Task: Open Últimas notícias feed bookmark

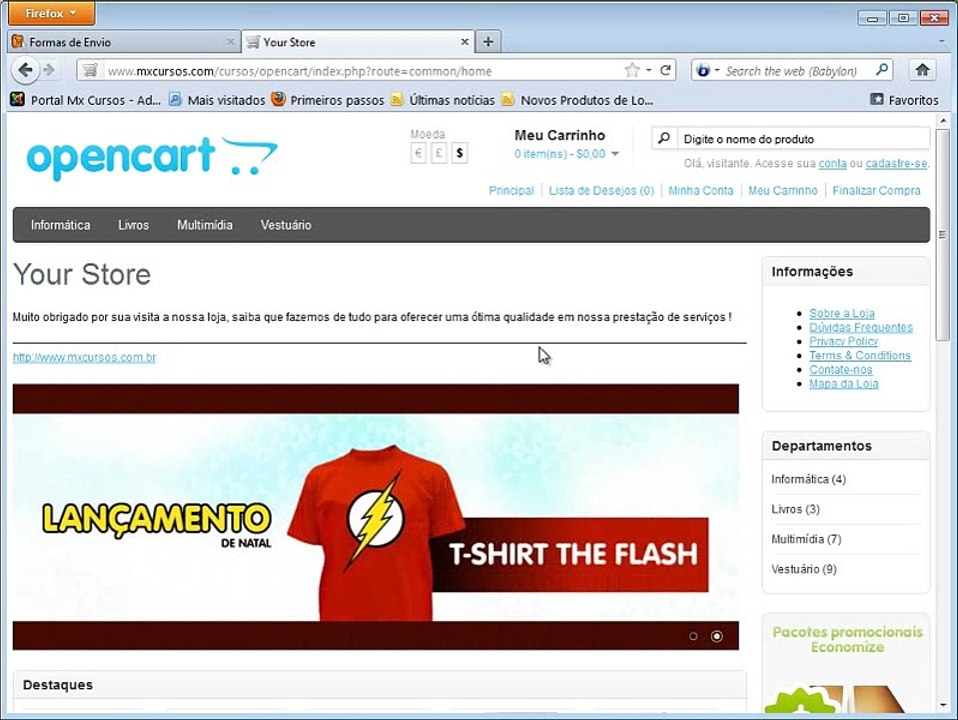Action: point(443,100)
